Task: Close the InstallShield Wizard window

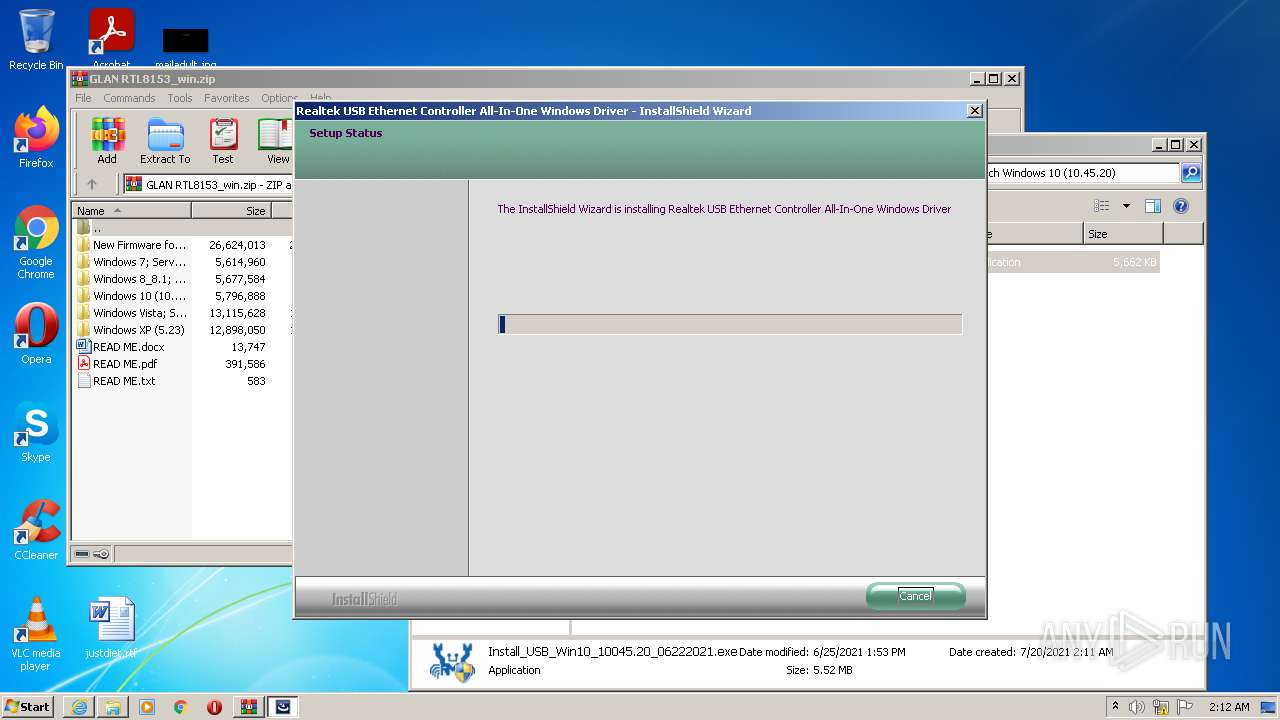Action: [x=975, y=111]
